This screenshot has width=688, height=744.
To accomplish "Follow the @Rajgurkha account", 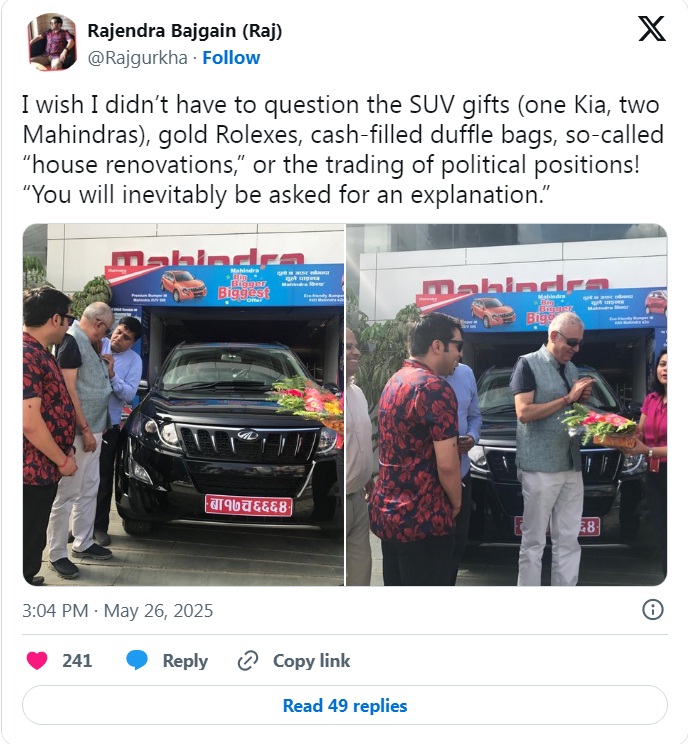I will (x=231, y=57).
